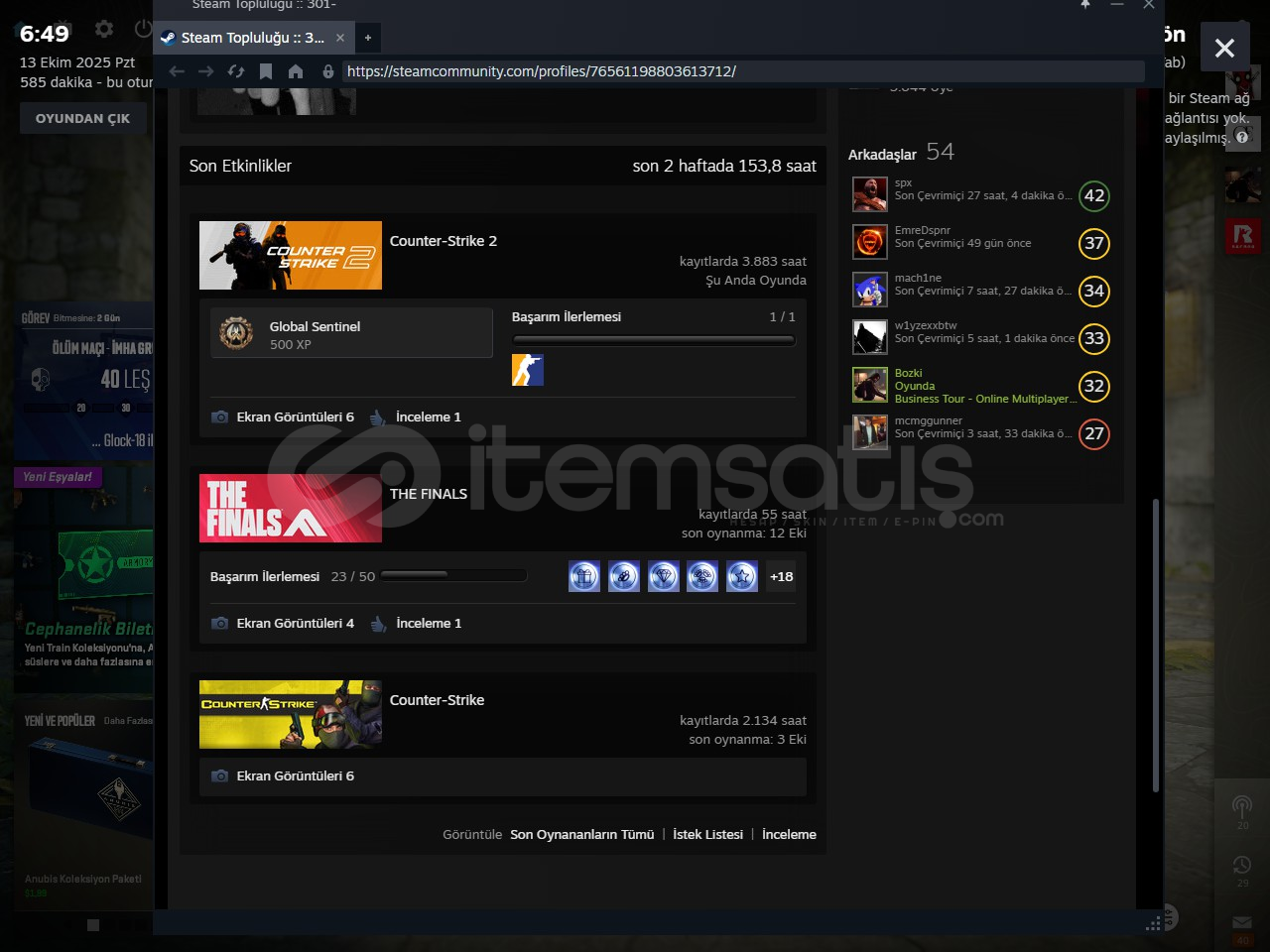Open the footer İnceleme link
1270x952 pixels.
[x=790, y=835]
